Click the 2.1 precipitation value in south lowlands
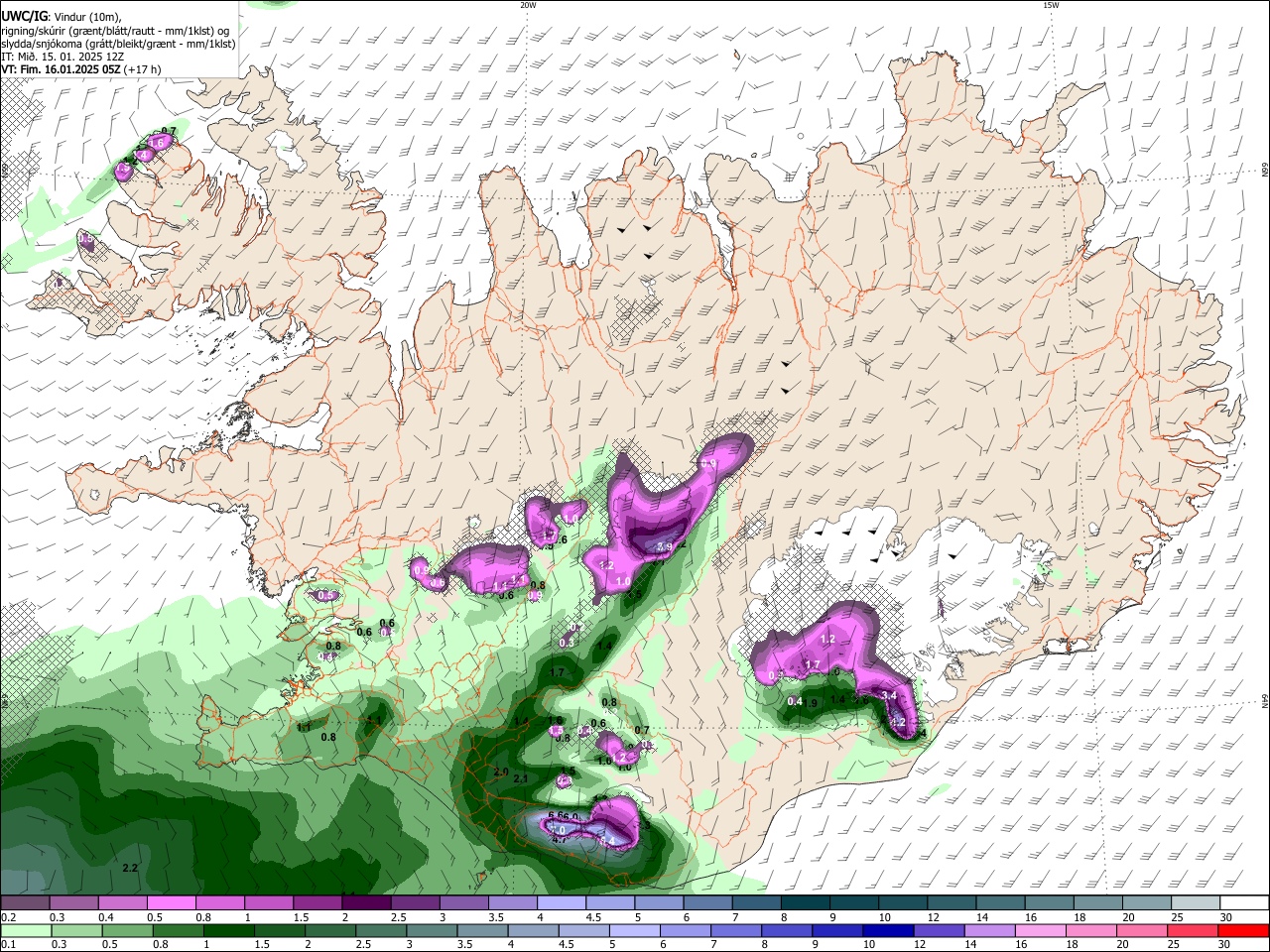The height and width of the screenshot is (952, 1270). pyautogui.click(x=521, y=779)
